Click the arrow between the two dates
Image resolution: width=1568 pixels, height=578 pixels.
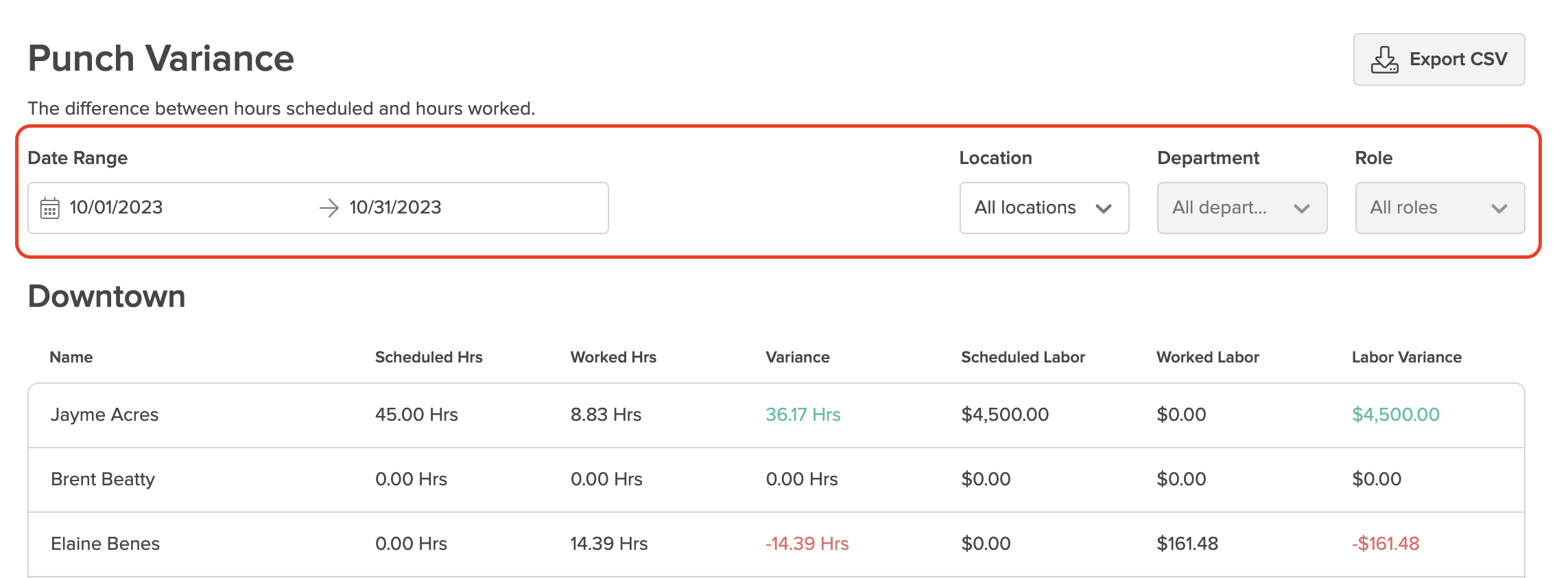329,208
